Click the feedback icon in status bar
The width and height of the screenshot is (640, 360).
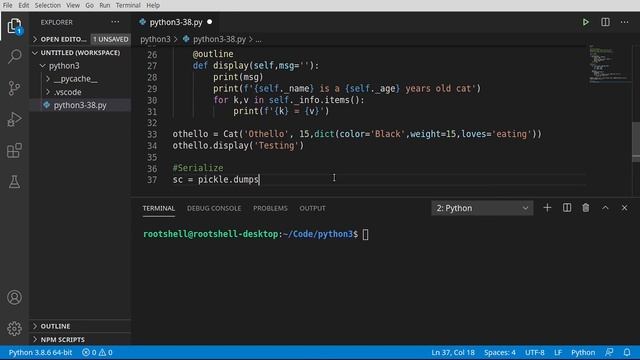tap(609, 352)
